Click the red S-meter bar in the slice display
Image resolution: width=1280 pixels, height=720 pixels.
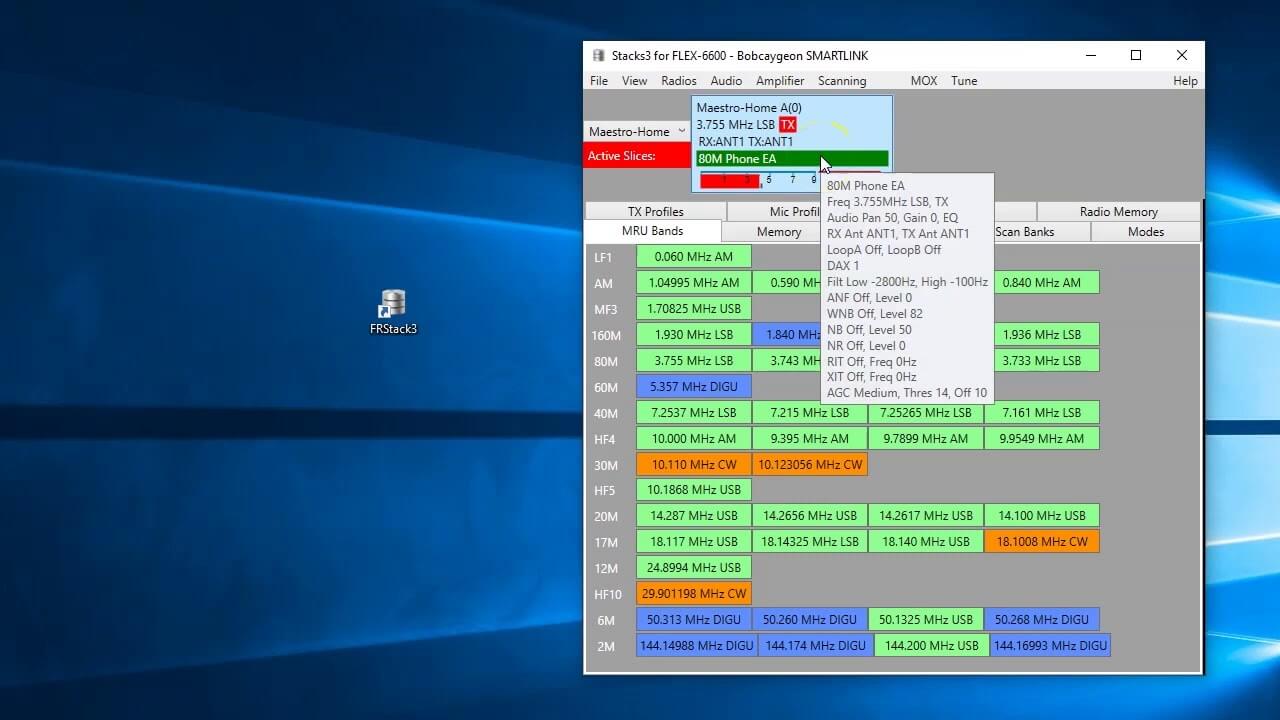tap(731, 180)
